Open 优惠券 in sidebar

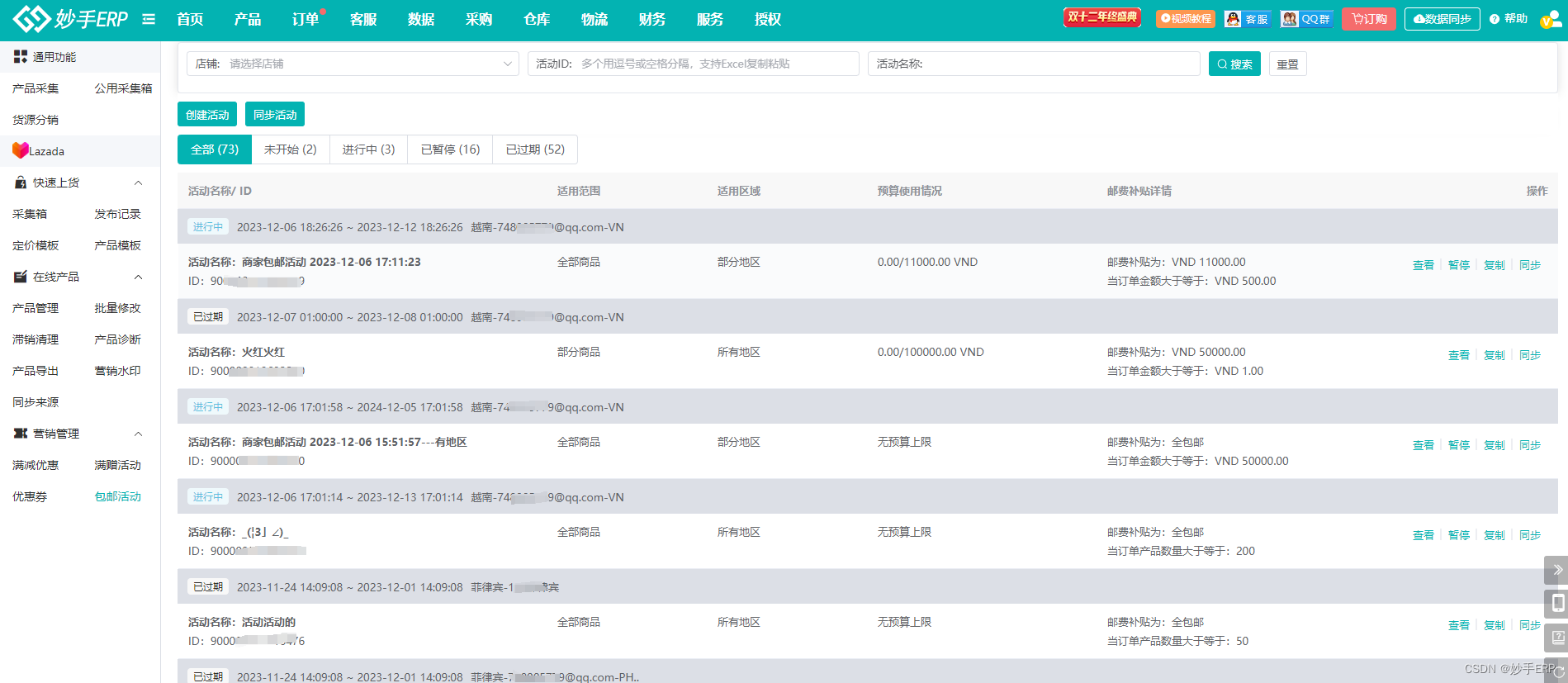pyautogui.click(x=30, y=496)
